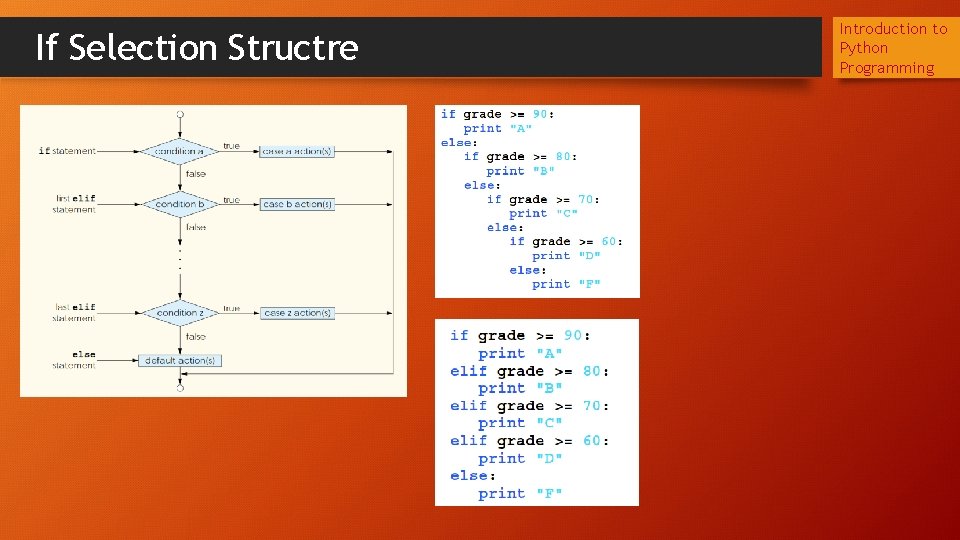Click print "D" in the nested code box

[566, 256]
